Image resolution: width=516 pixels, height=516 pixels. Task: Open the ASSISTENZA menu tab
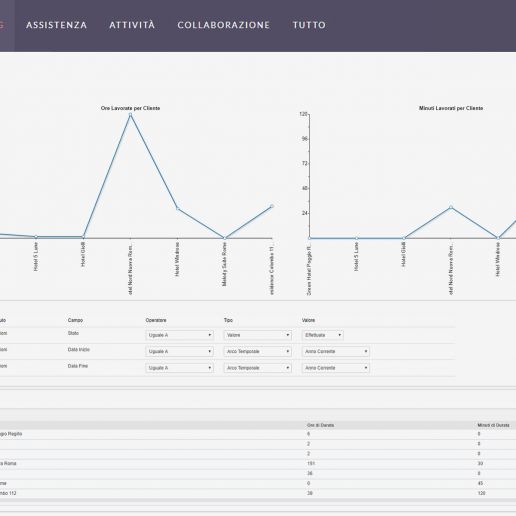point(56,25)
